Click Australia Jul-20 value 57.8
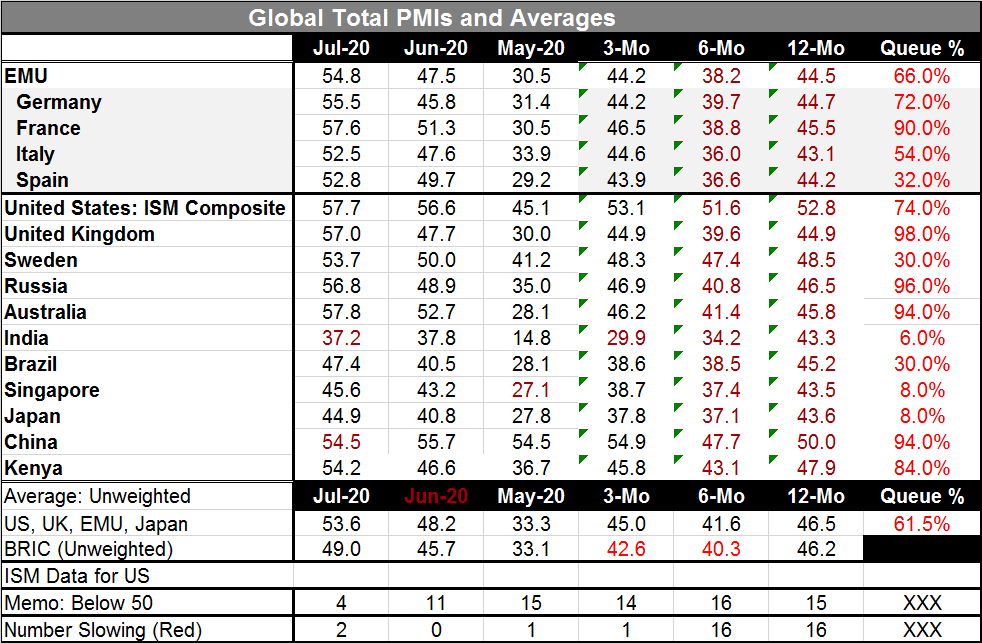This screenshot has width=982, height=643. 341,312
